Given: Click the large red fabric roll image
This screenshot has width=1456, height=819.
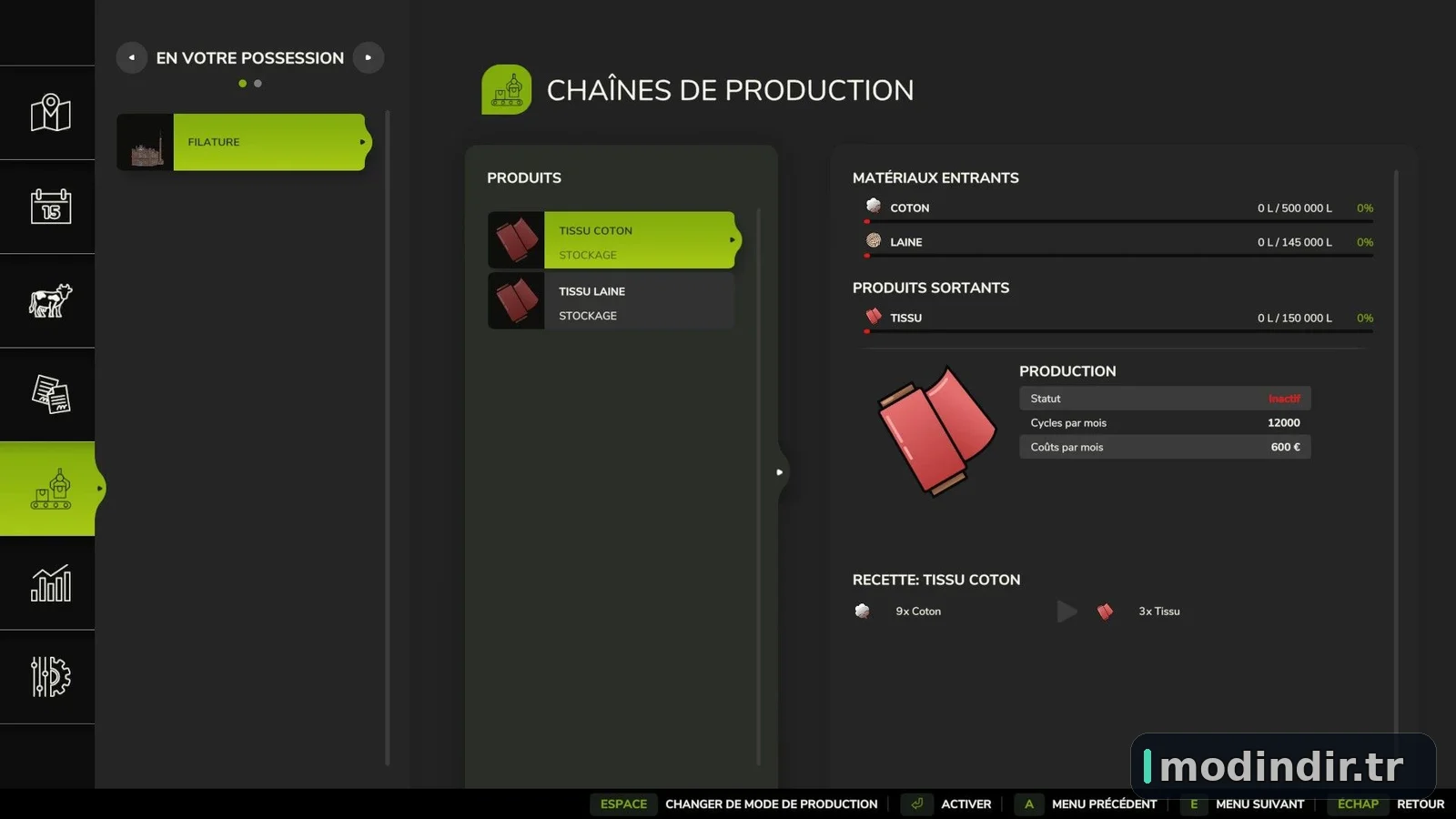Looking at the screenshot, I should (x=936, y=431).
